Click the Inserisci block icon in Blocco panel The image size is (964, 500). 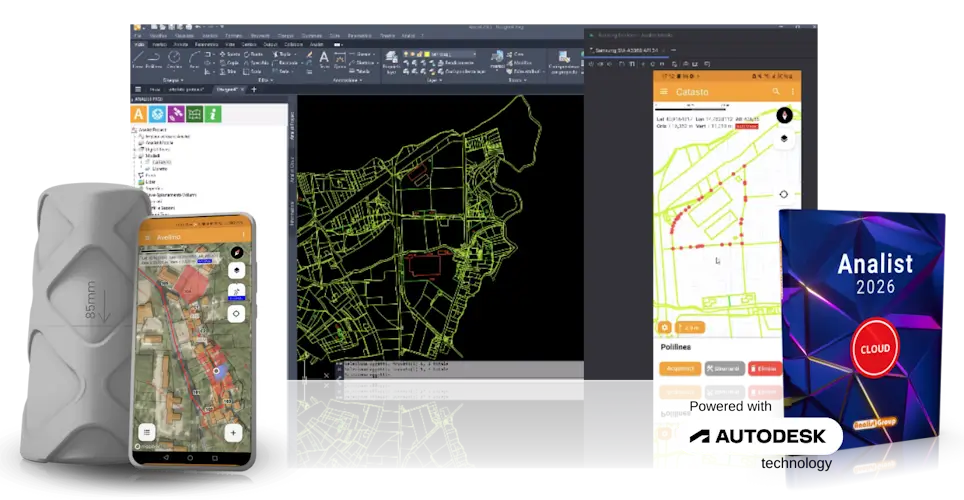point(497,60)
